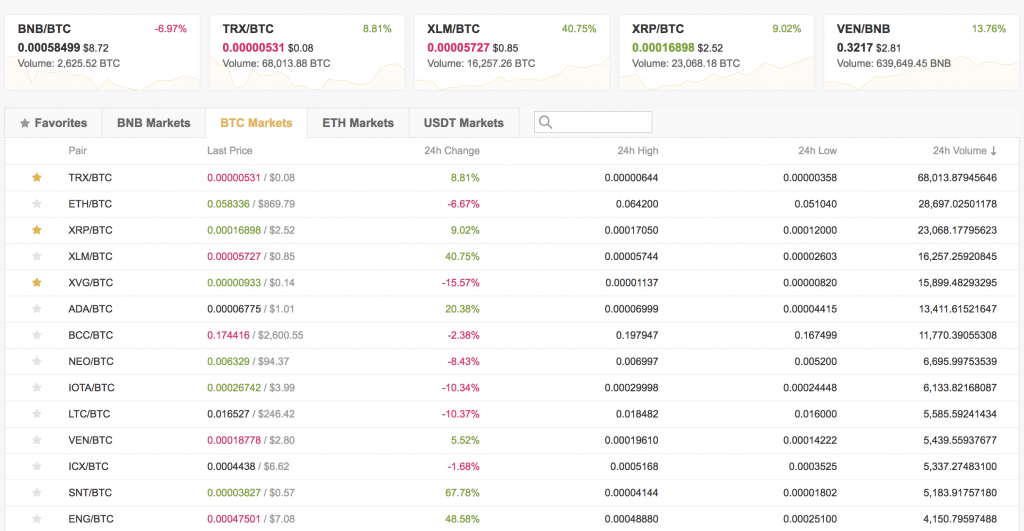The height and width of the screenshot is (531, 1024).
Task: Click SNT/BTC 67.78% change value
Action: coord(462,492)
